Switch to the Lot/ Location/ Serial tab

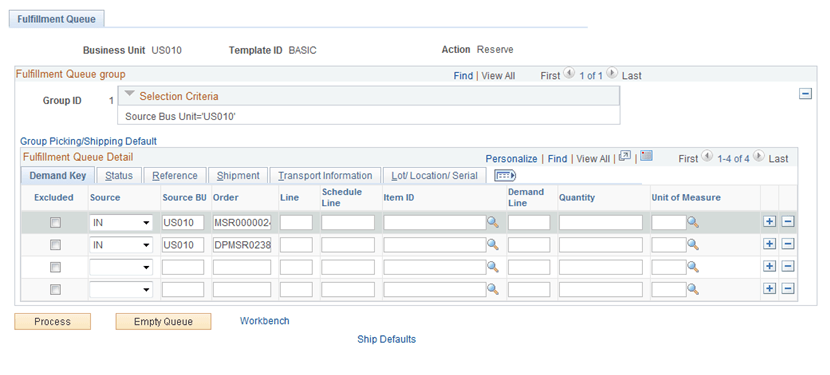tap(435, 175)
